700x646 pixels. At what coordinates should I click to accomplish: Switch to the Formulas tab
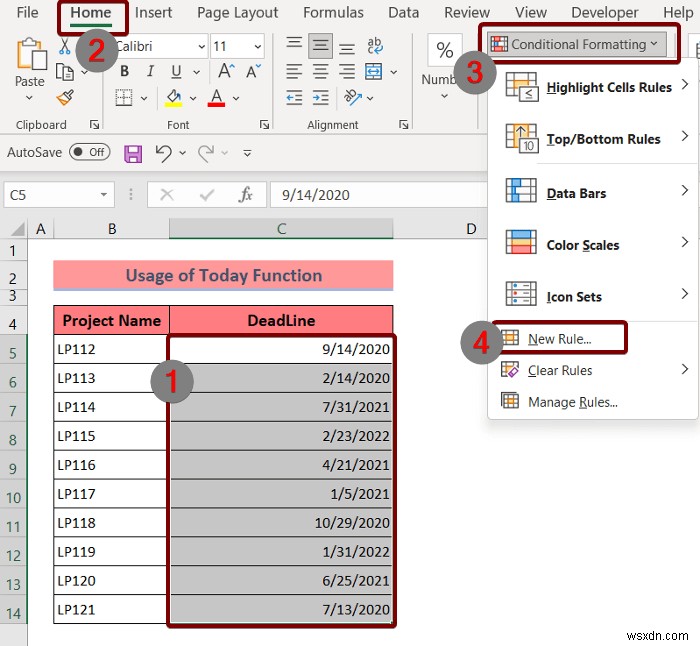click(x=333, y=13)
